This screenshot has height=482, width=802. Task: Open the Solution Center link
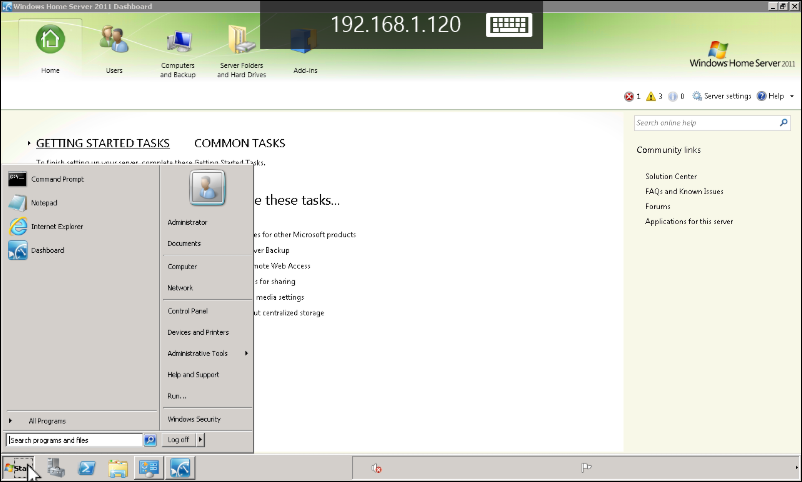(671, 176)
